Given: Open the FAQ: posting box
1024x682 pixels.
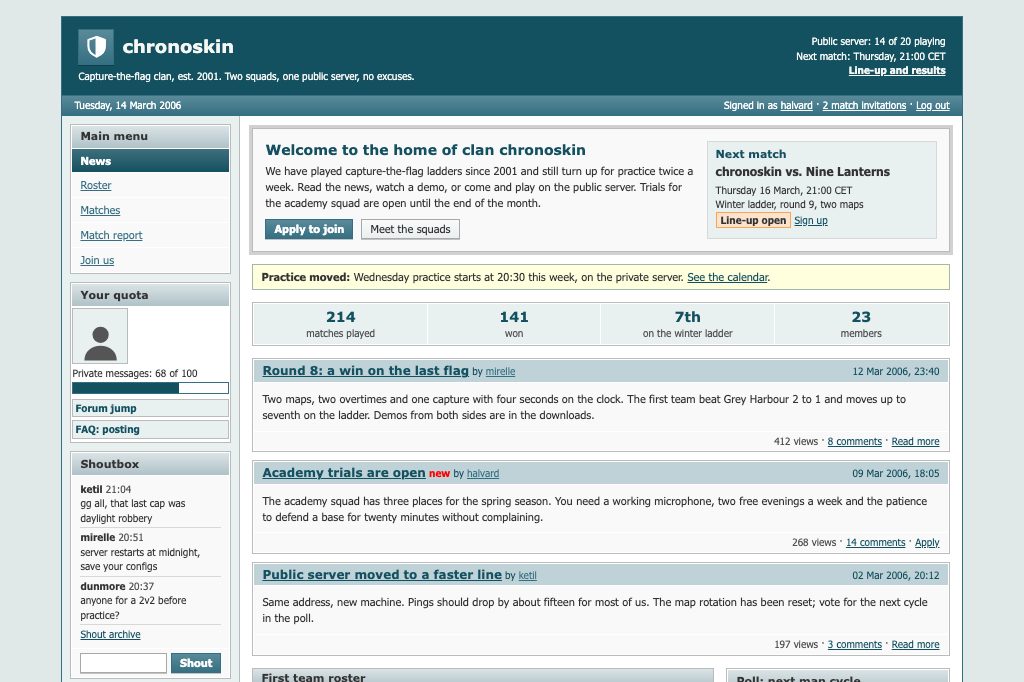Looking at the screenshot, I should point(150,429).
